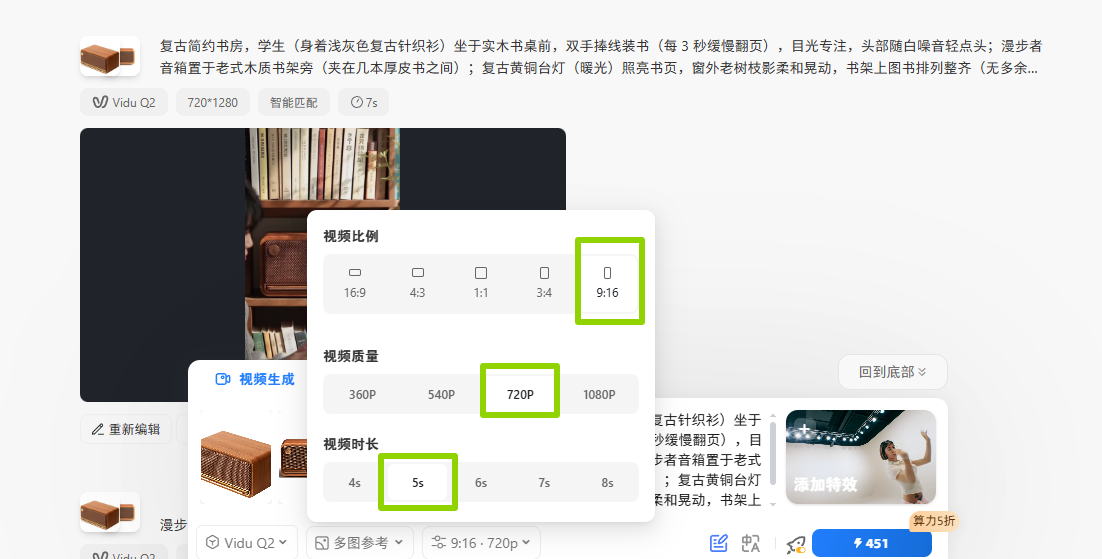Select the 9:16 video aspect ratio
This screenshot has width=1102, height=559.
click(x=607, y=281)
